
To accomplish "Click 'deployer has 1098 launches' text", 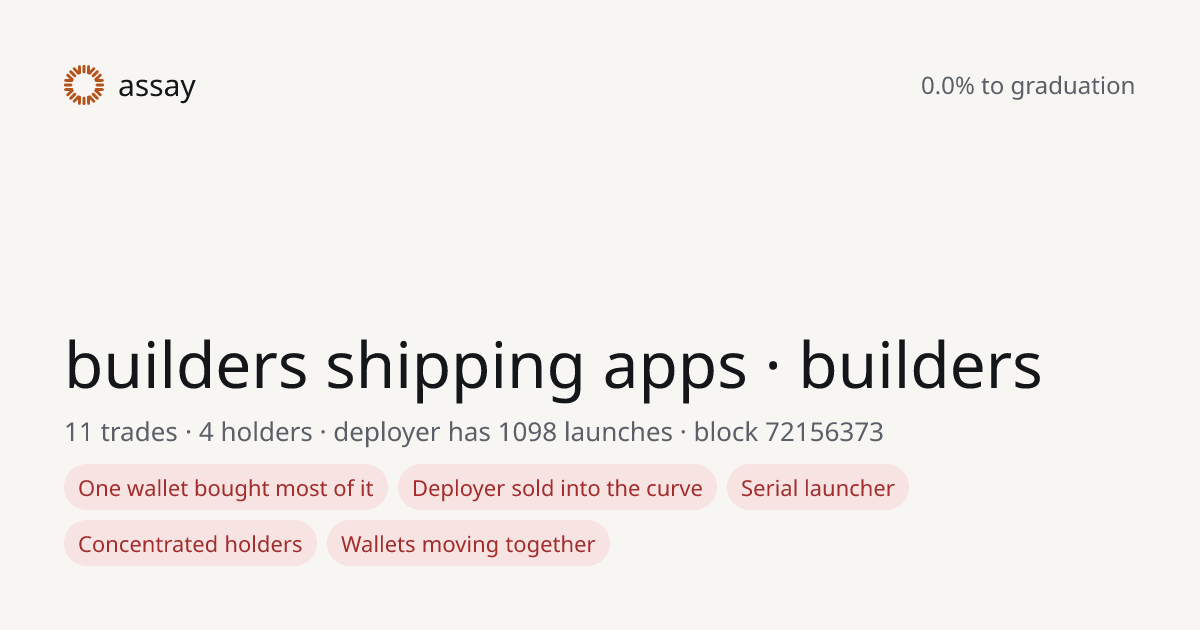I will 503,433.
